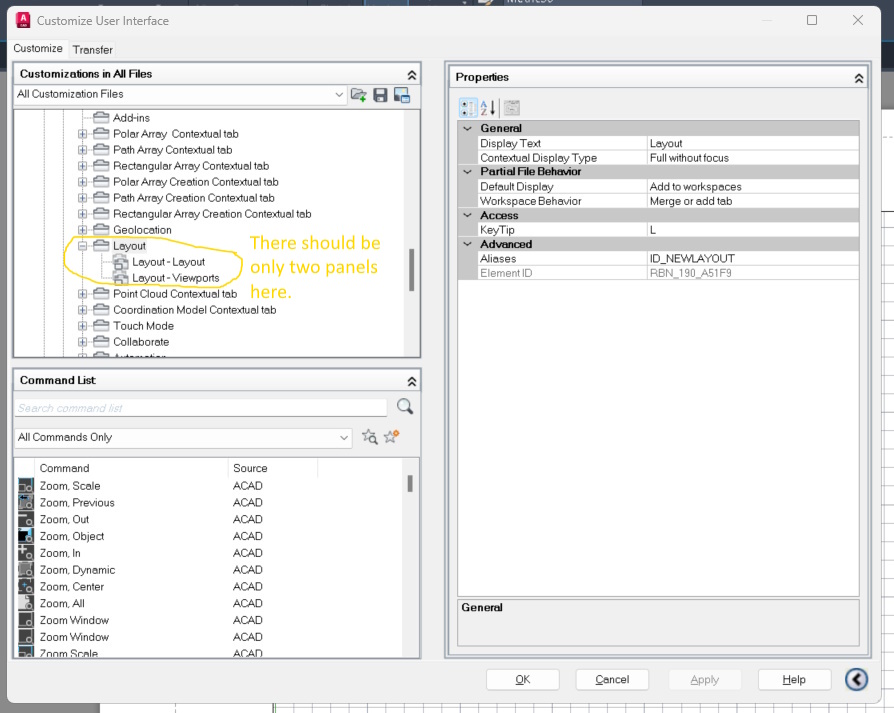Click the Help button
This screenshot has height=713, width=894.
(x=794, y=679)
